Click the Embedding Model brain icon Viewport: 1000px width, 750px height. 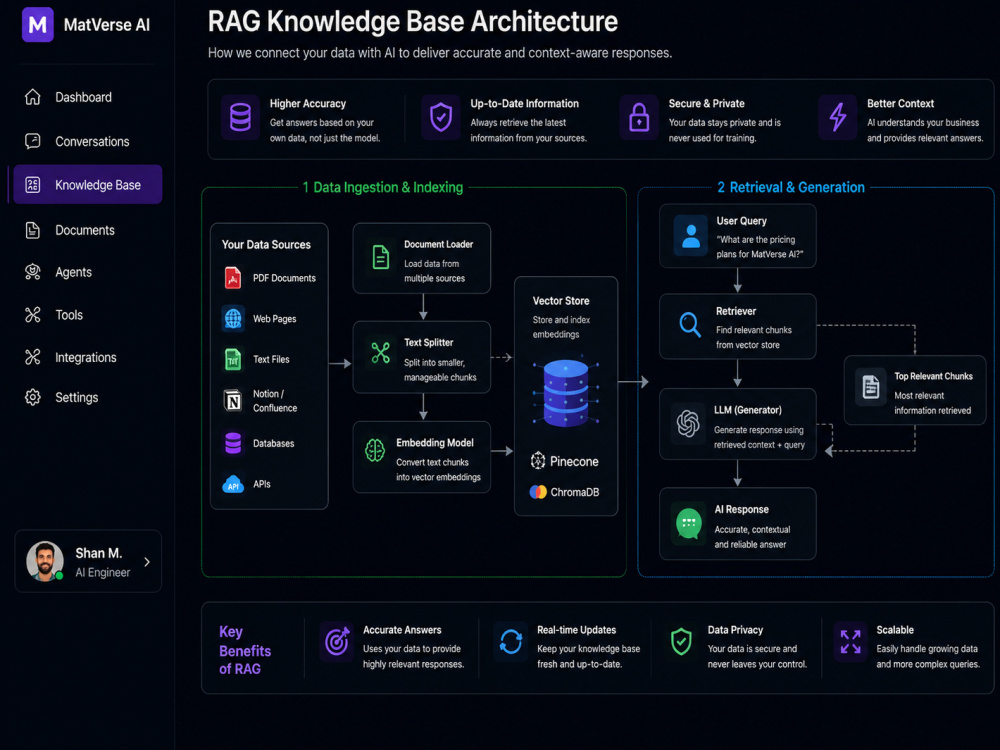[x=375, y=450]
